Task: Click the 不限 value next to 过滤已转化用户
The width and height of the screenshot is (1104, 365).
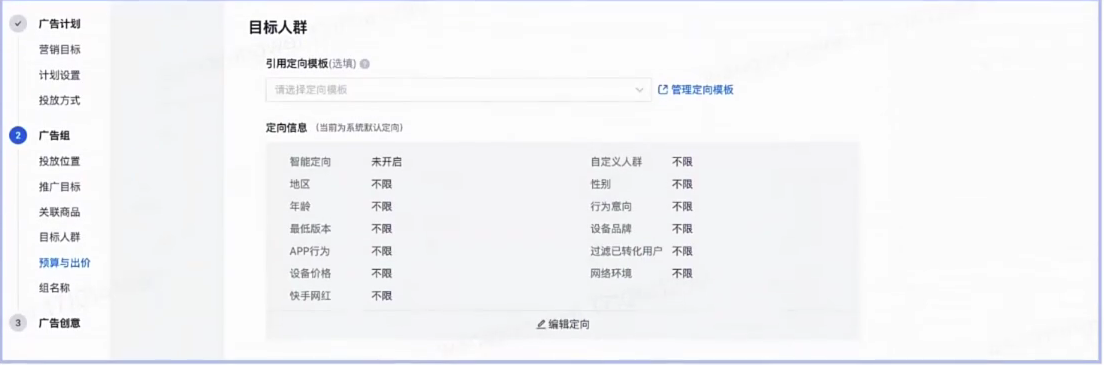Action: point(682,251)
